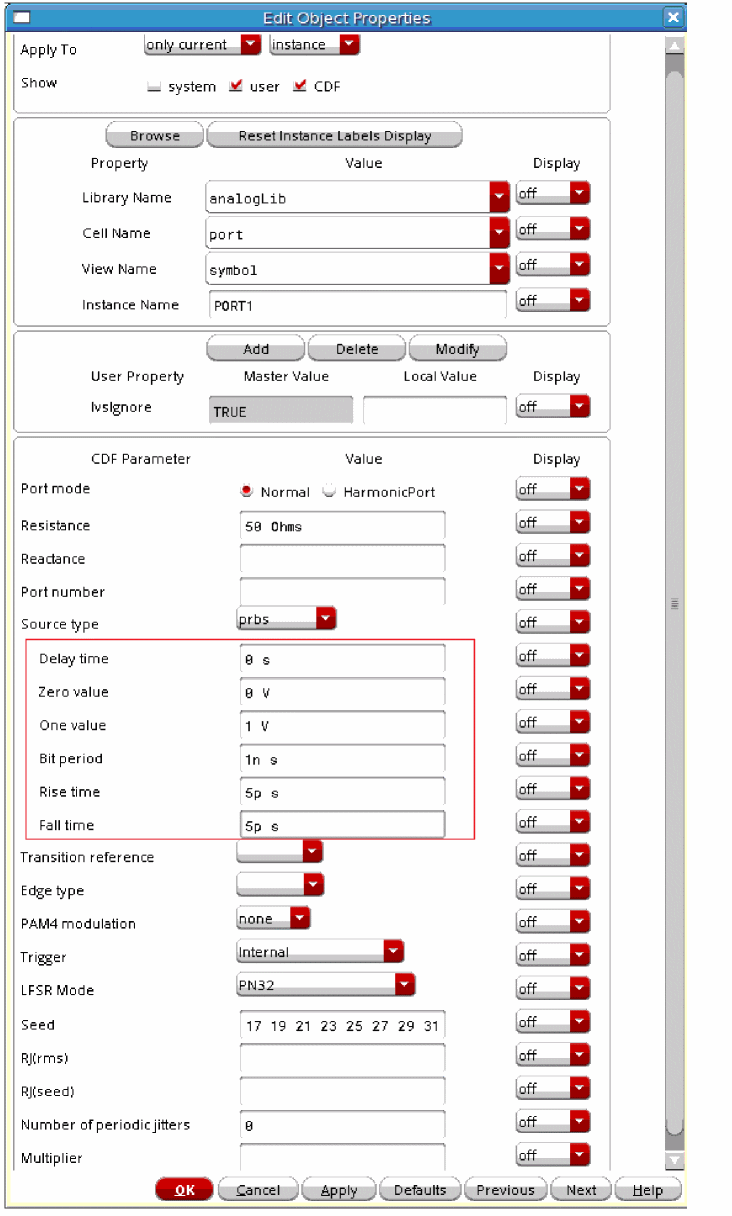The width and height of the screenshot is (732, 1216).
Task: Open Display dropdown for lvsIgnore row
Action: 553,406
